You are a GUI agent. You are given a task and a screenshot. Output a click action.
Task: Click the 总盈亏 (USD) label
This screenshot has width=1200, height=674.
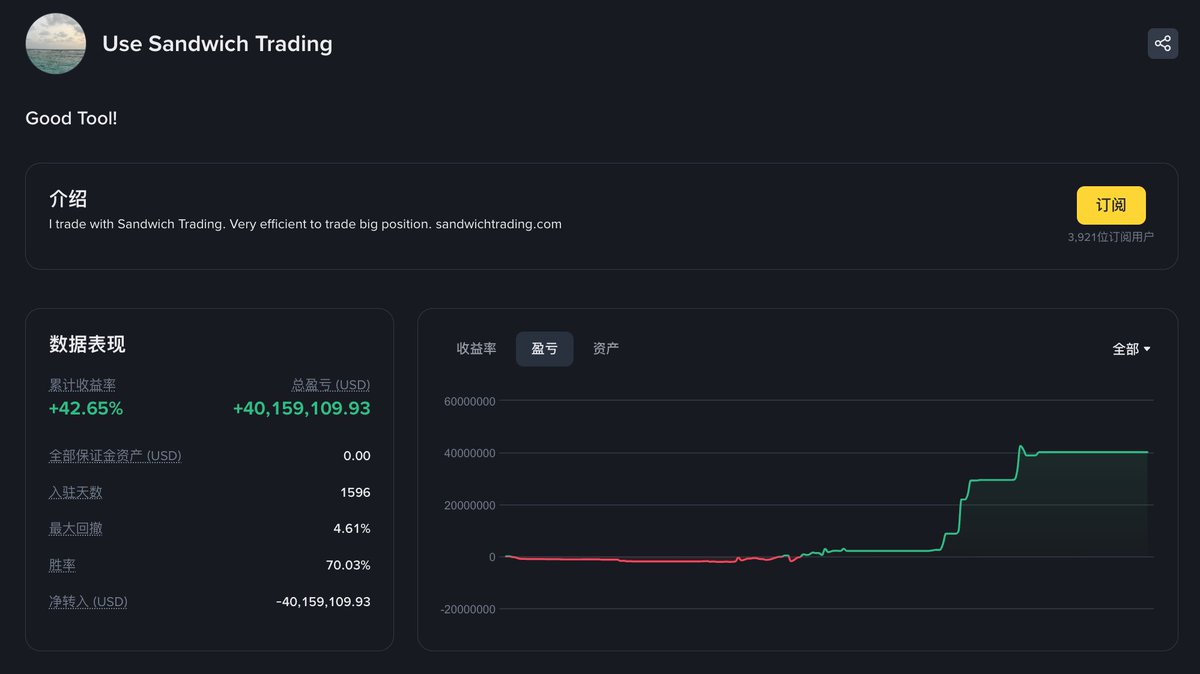(x=330, y=385)
